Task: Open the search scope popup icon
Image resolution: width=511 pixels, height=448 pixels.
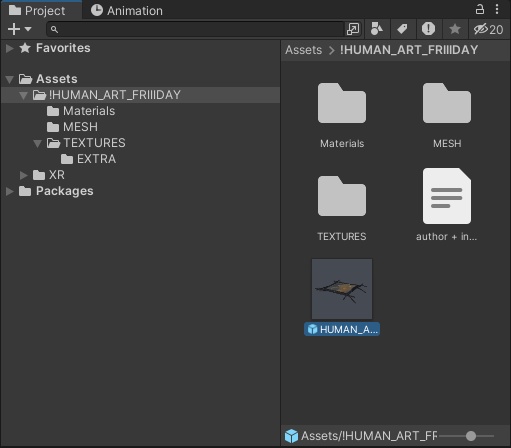Action: [x=353, y=29]
